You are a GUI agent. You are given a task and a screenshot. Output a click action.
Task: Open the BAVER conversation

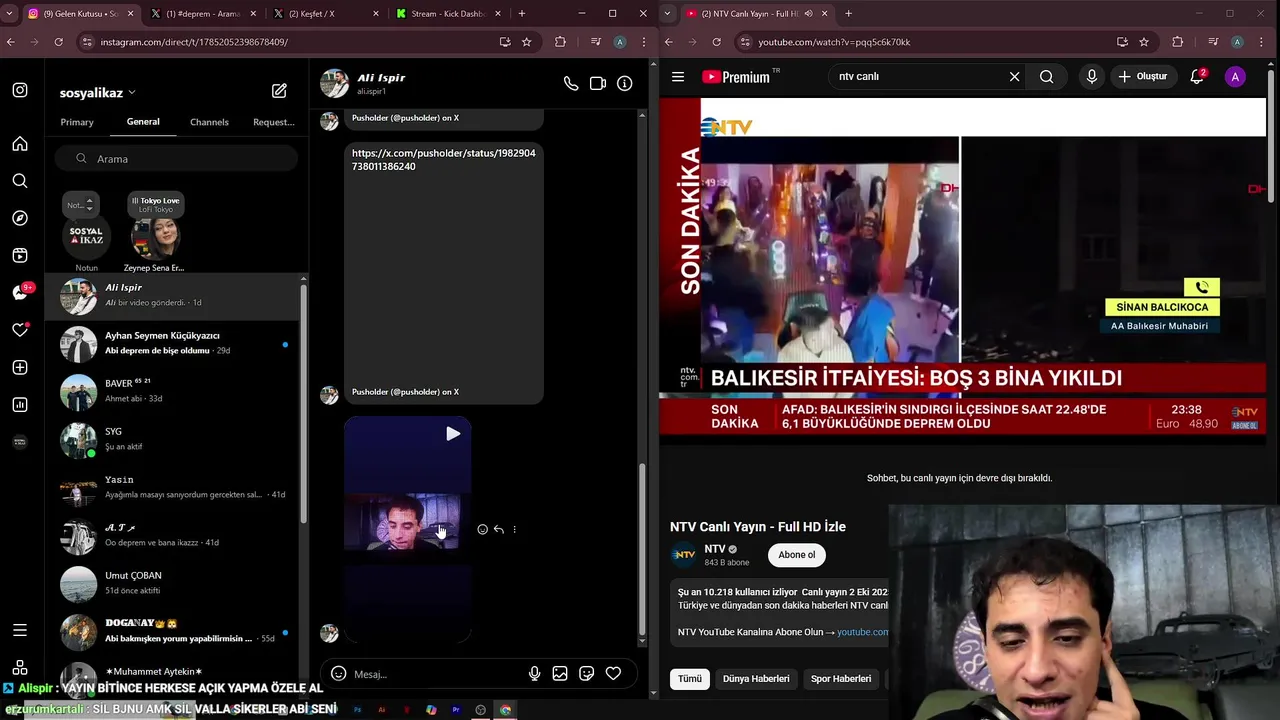pos(174,392)
